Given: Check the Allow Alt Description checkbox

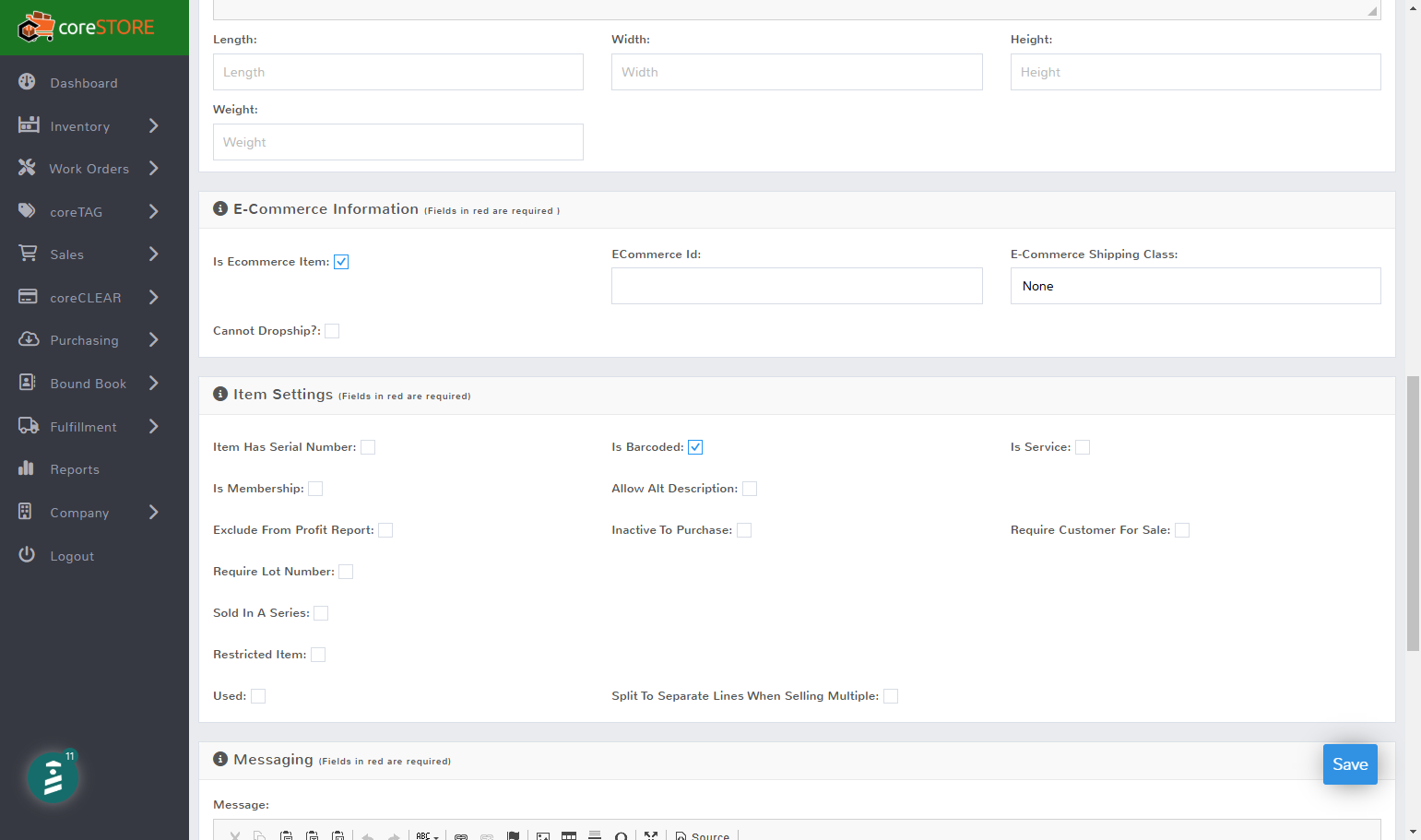Looking at the screenshot, I should click(750, 489).
